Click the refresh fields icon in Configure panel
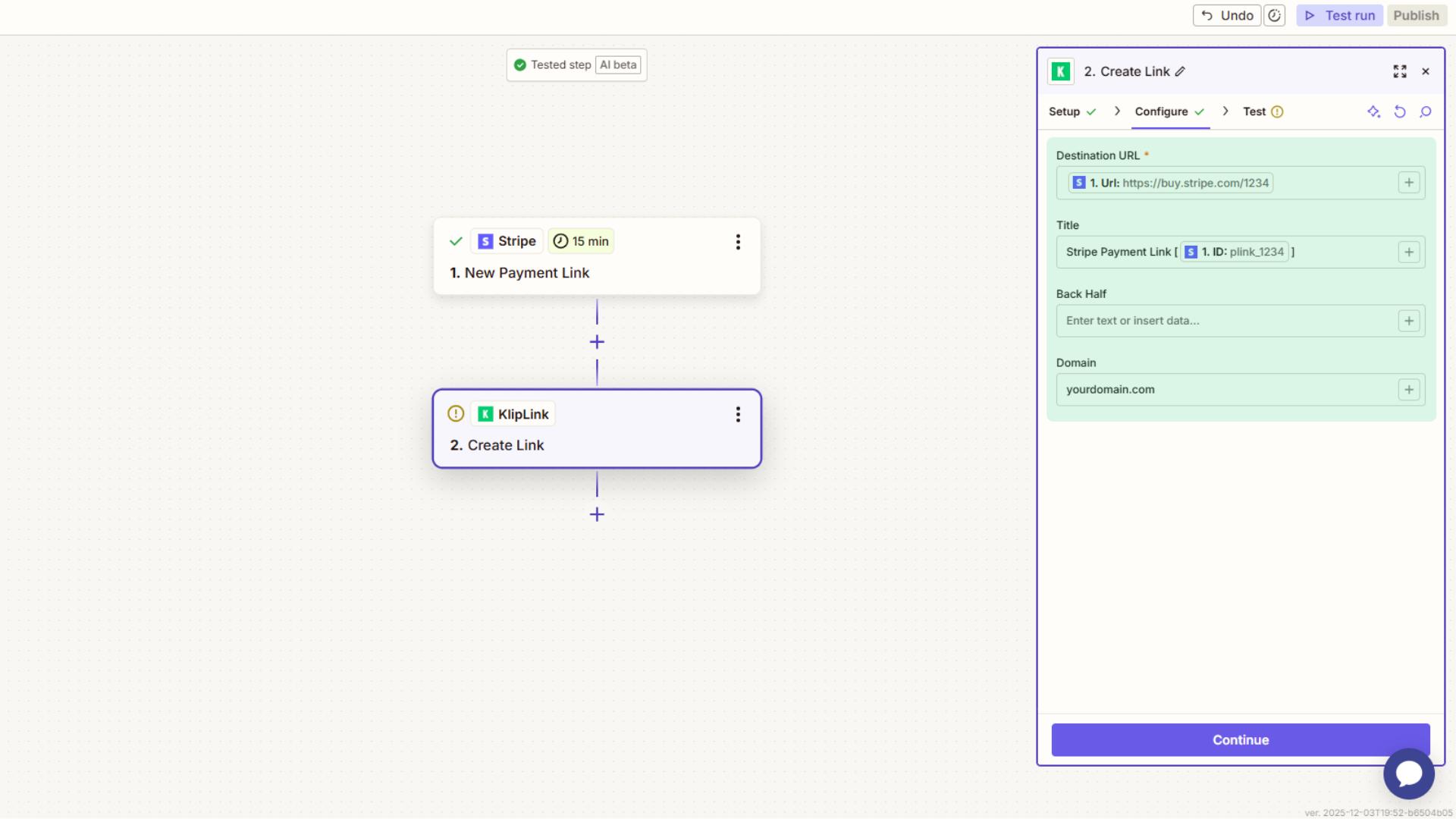The width and height of the screenshot is (1456, 819). (1400, 111)
